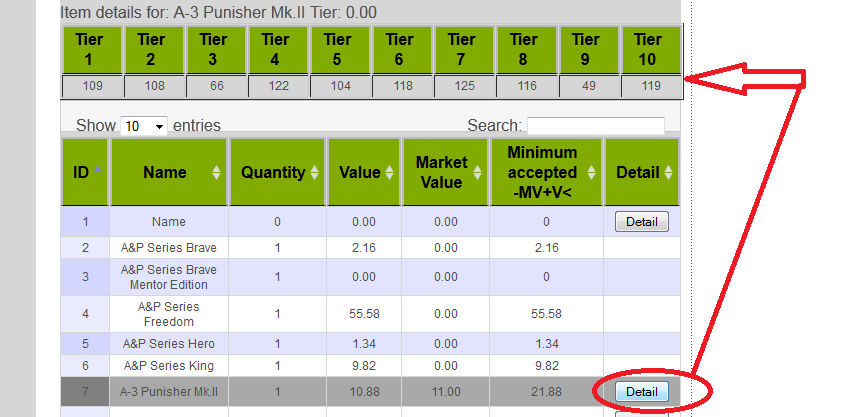Select the Tier 4 header cell
The image size is (849, 417).
click(278, 50)
